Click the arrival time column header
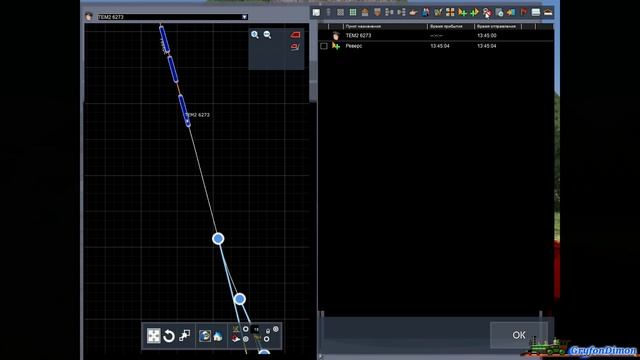 click(x=451, y=26)
